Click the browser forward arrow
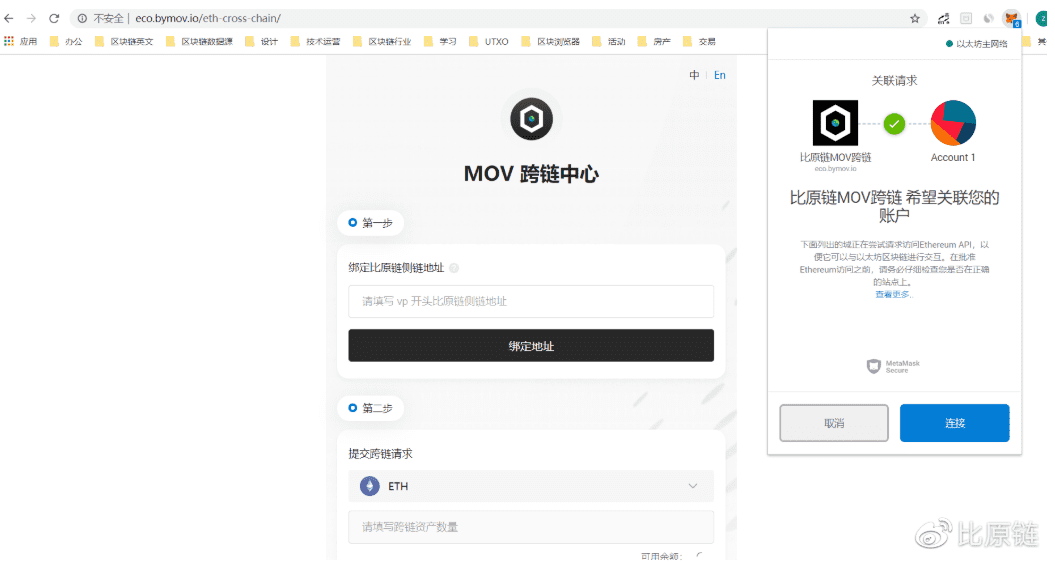 pyautogui.click(x=31, y=18)
